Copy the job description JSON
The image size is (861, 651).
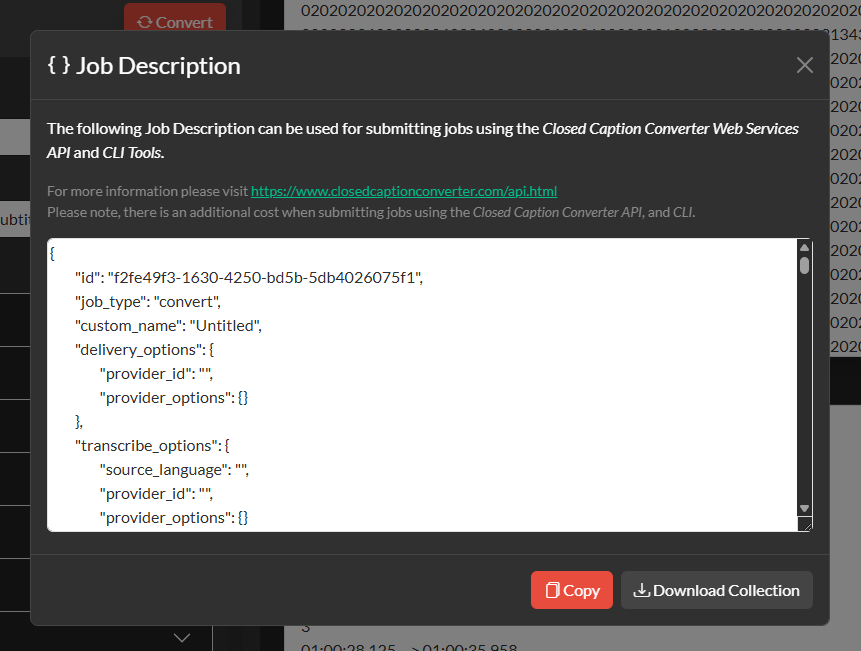[571, 590]
